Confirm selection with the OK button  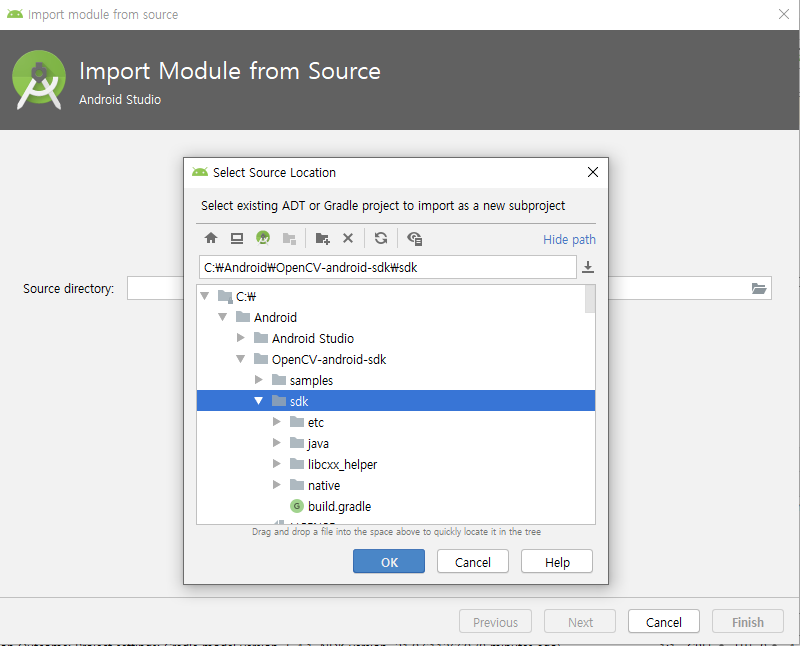point(389,562)
